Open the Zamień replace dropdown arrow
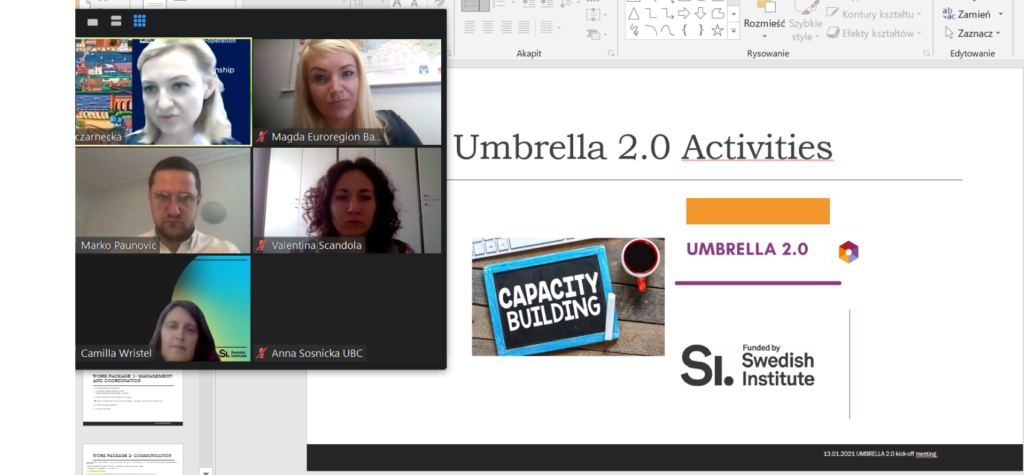This screenshot has height=475, width=1024. coord(1000,14)
